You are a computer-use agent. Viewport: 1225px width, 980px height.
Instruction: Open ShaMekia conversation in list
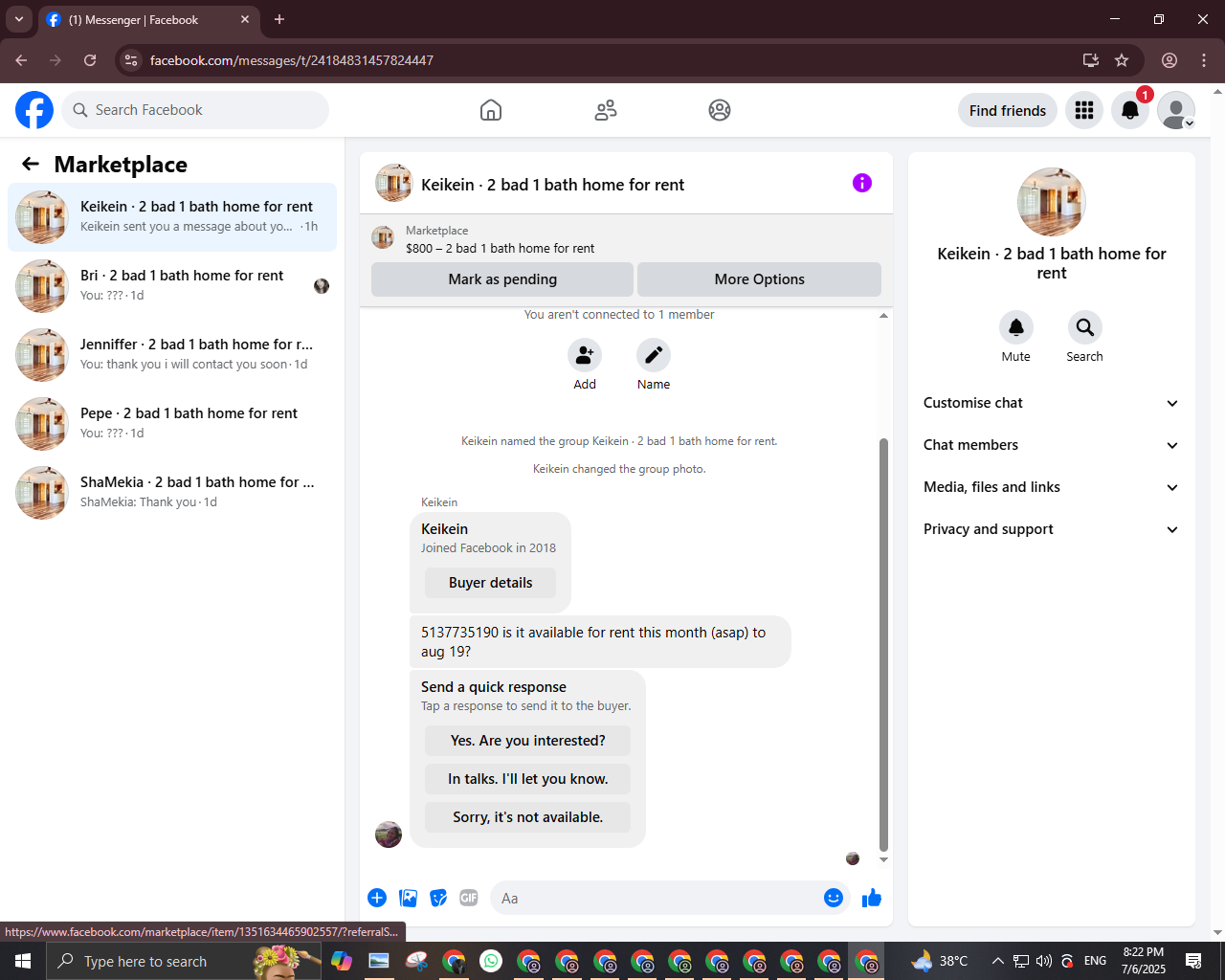pos(172,493)
